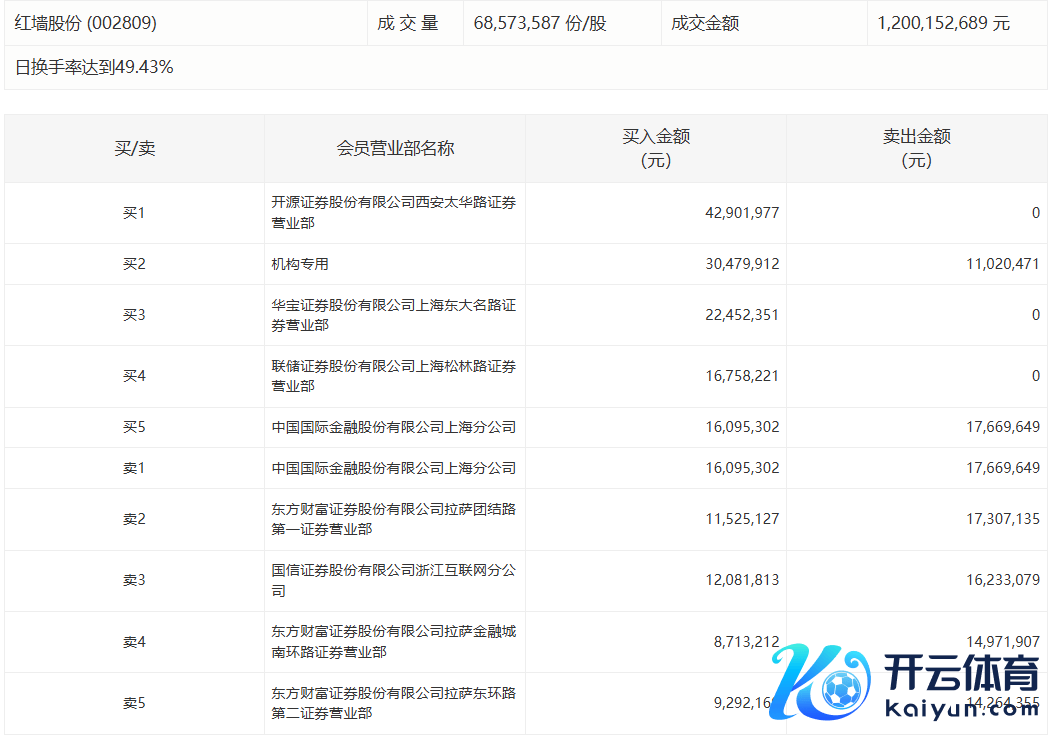Select the 会员营业部名称 column header

tap(395, 149)
